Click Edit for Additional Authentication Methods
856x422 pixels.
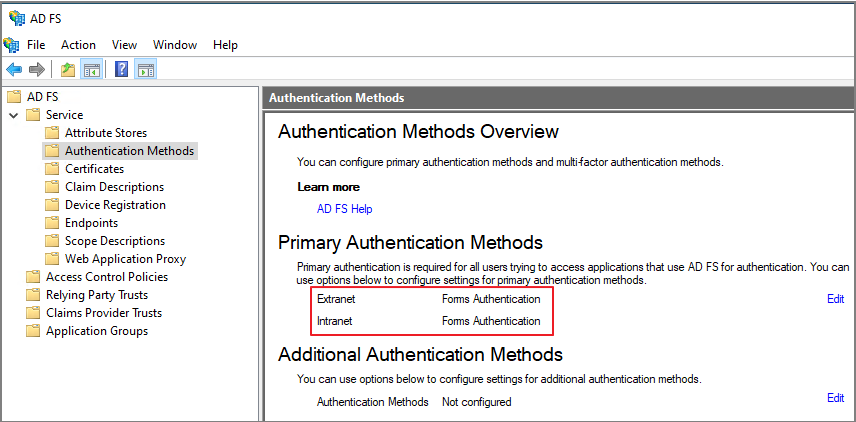(x=836, y=397)
